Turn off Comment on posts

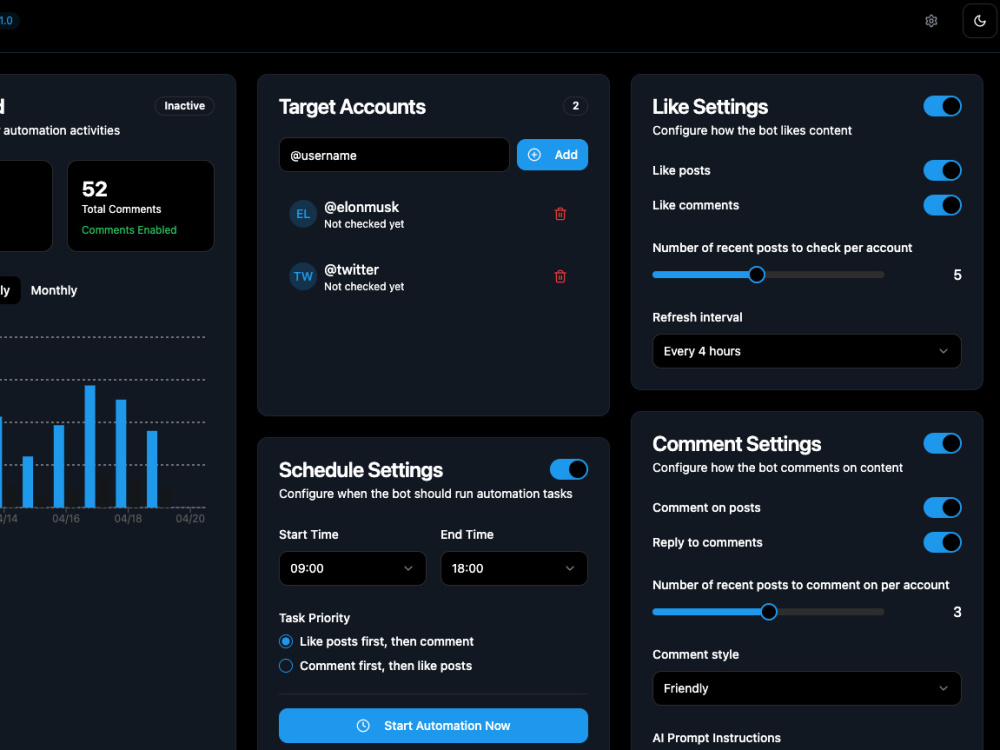point(943,508)
